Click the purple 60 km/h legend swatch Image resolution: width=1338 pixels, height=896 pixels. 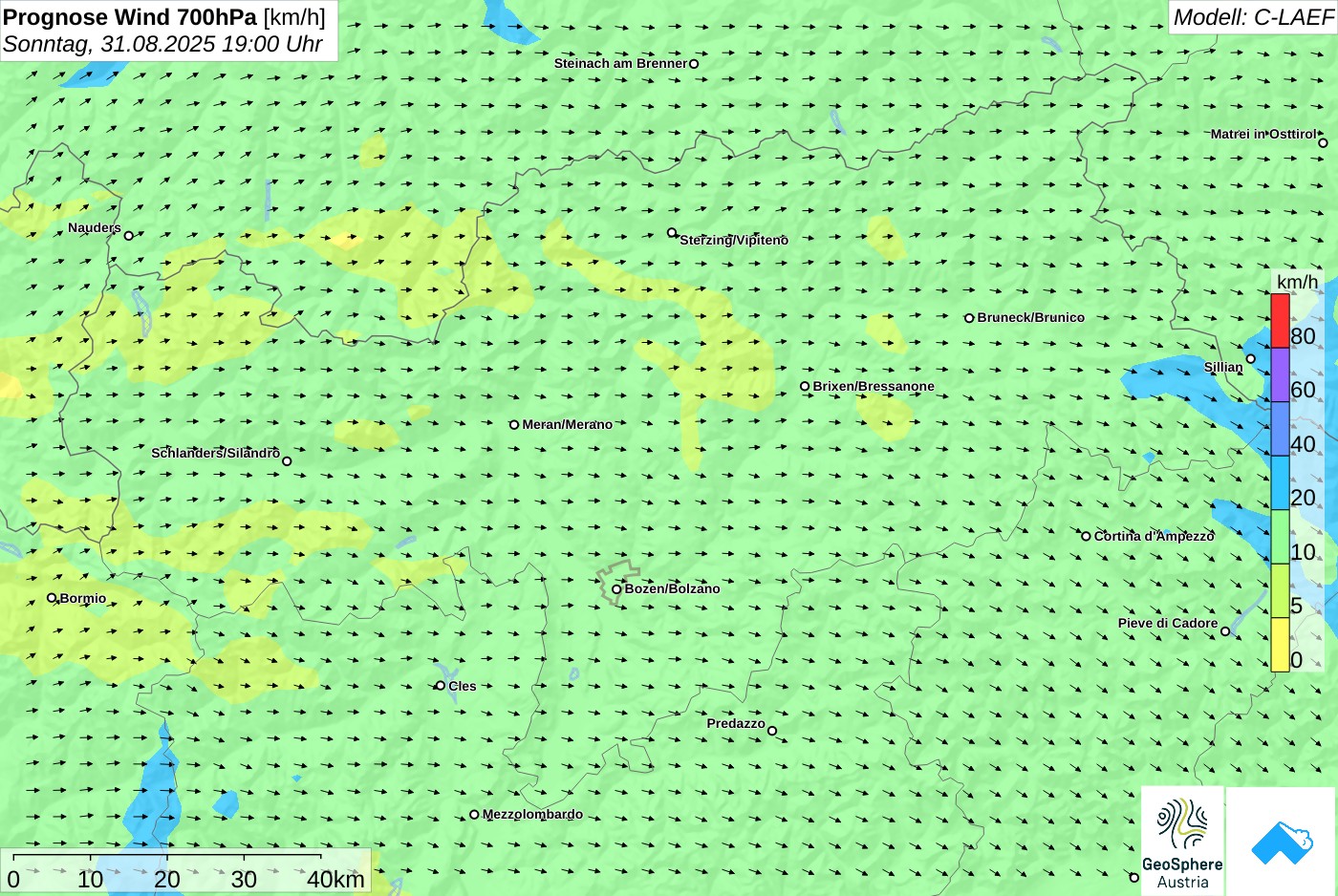[1280, 374]
